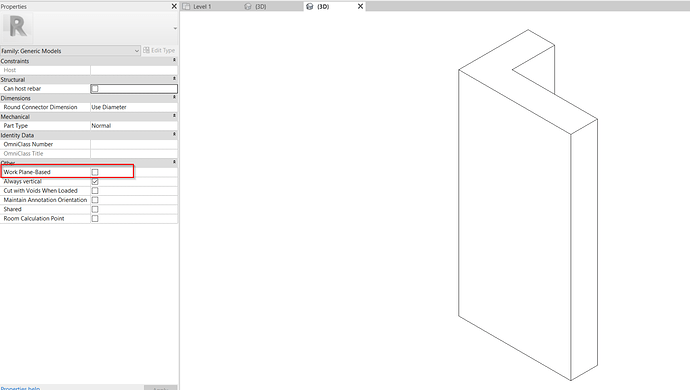Close the Properties panel
The height and width of the screenshot is (390, 690).
(x=174, y=6)
